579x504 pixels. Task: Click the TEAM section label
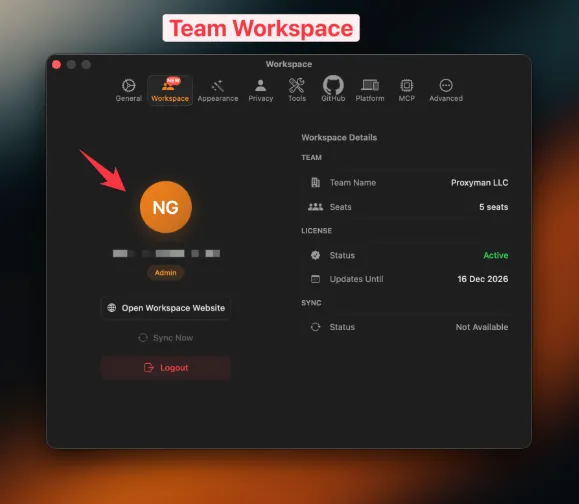pyautogui.click(x=311, y=157)
